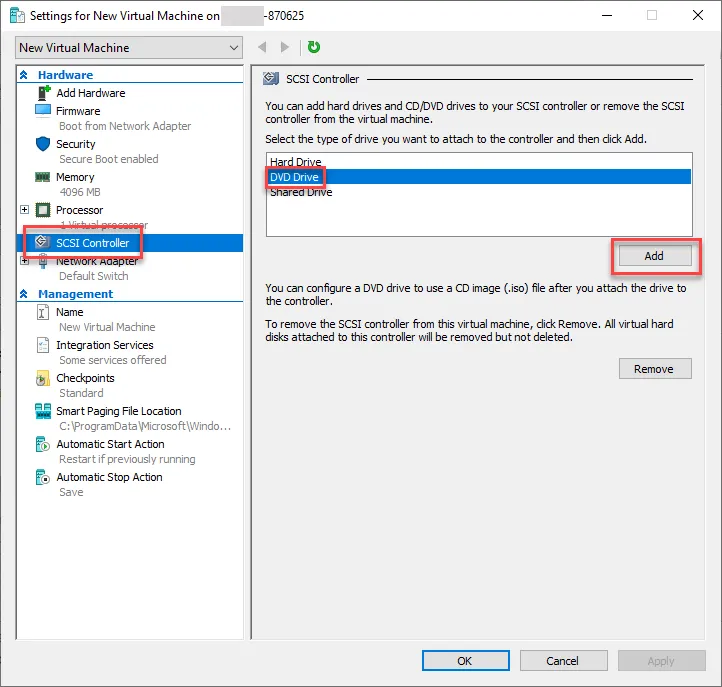Click the settings window title icon
The image size is (722, 687).
(17, 16)
